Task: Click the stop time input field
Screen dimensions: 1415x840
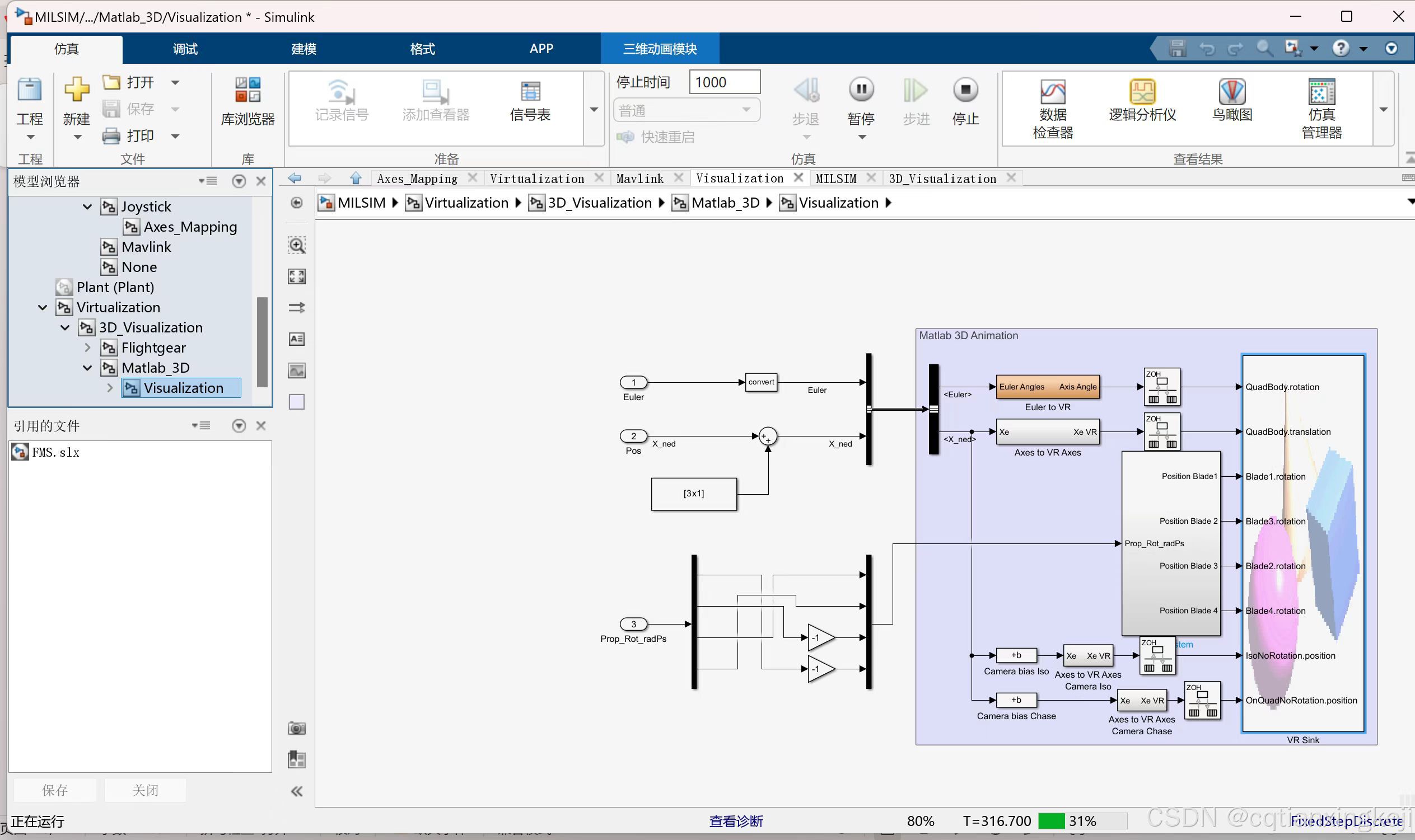Action: click(724, 82)
